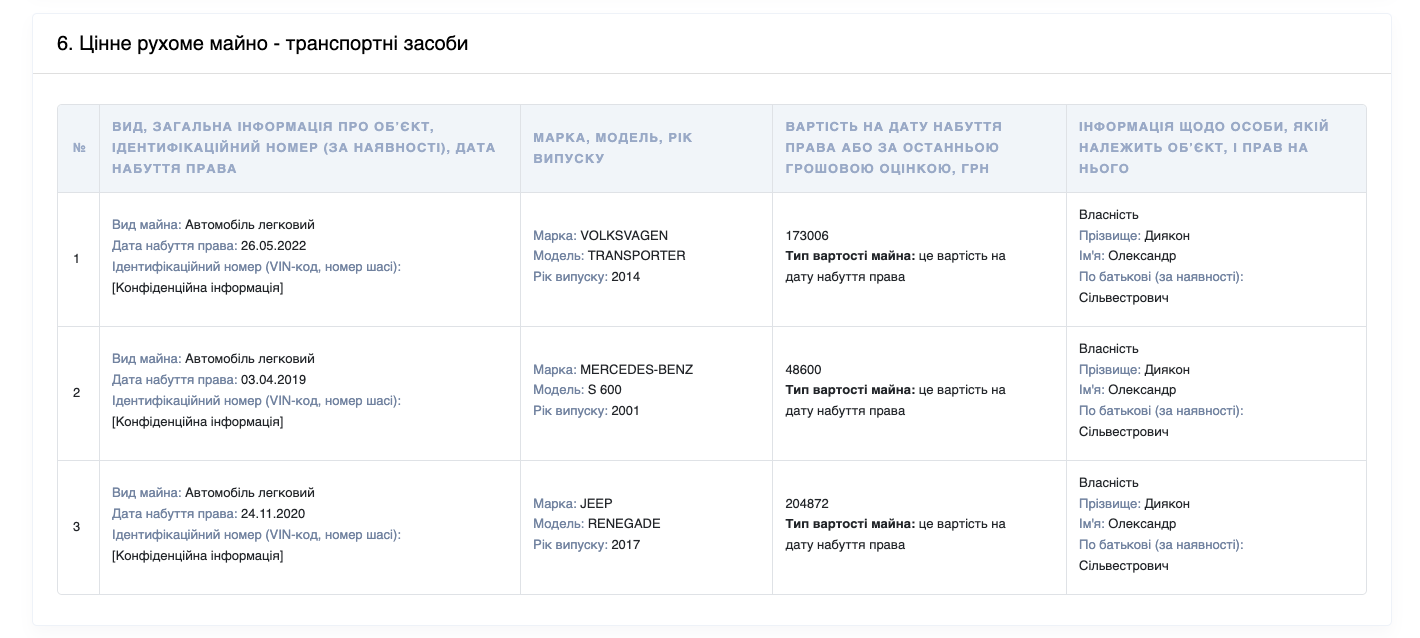This screenshot has width=1420, height=638.
Task: Click name 'Олександр' in row 1
Action: (1143, 256)
